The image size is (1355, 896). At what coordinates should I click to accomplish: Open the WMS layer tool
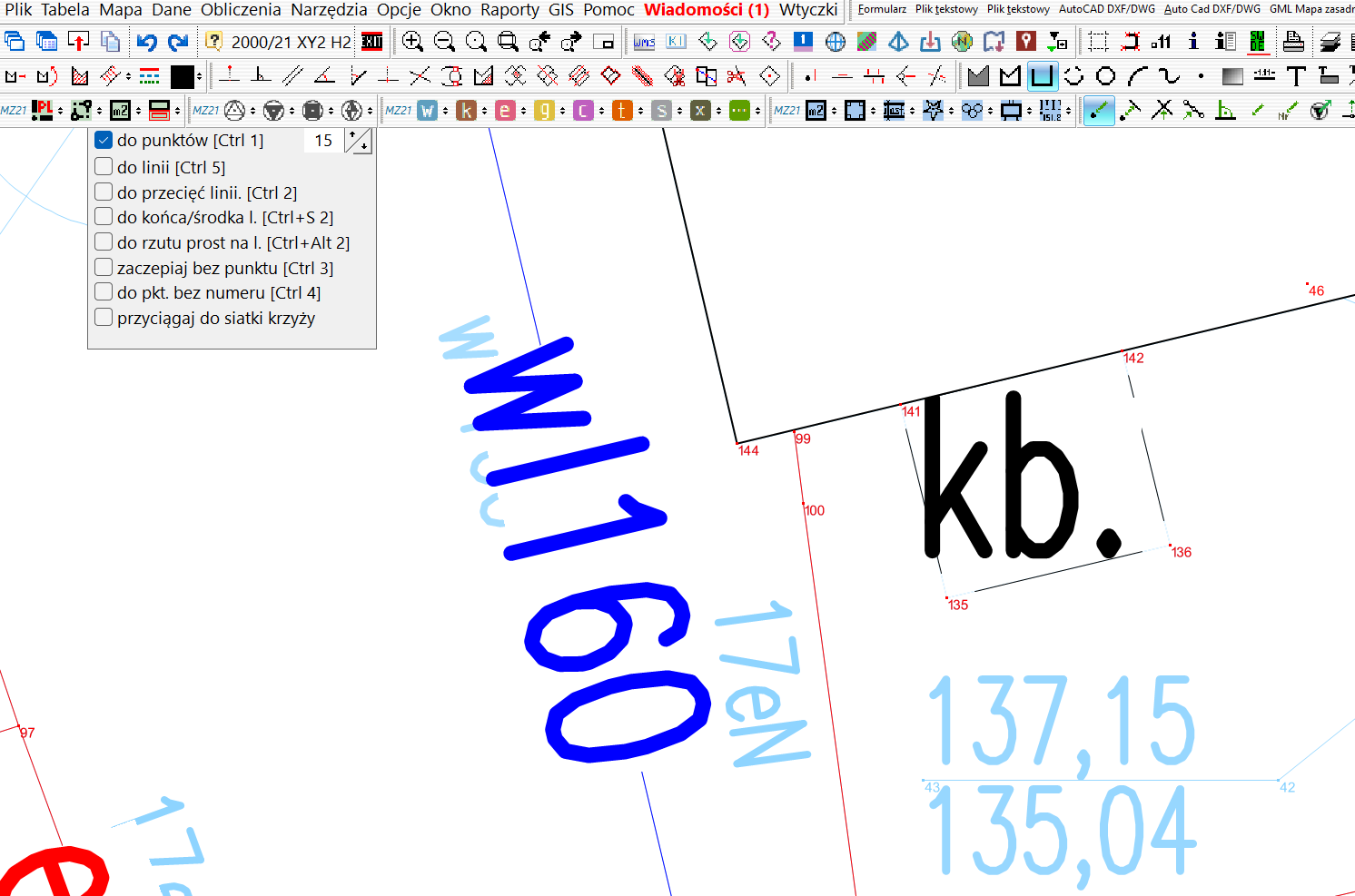tap(644, 42)
